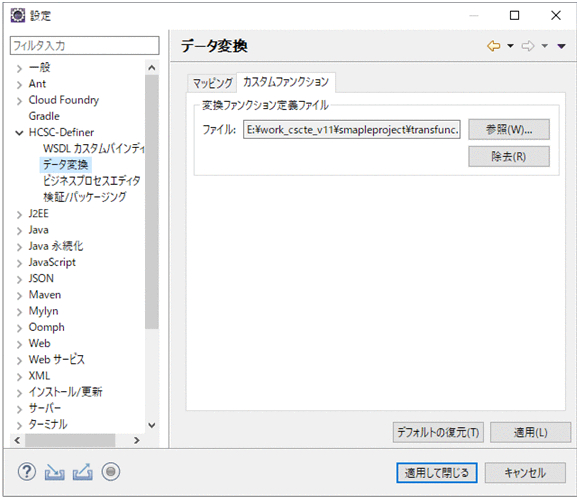Expand the Java tree node
This screenshot has height=500, width=580.
(19, 231)
